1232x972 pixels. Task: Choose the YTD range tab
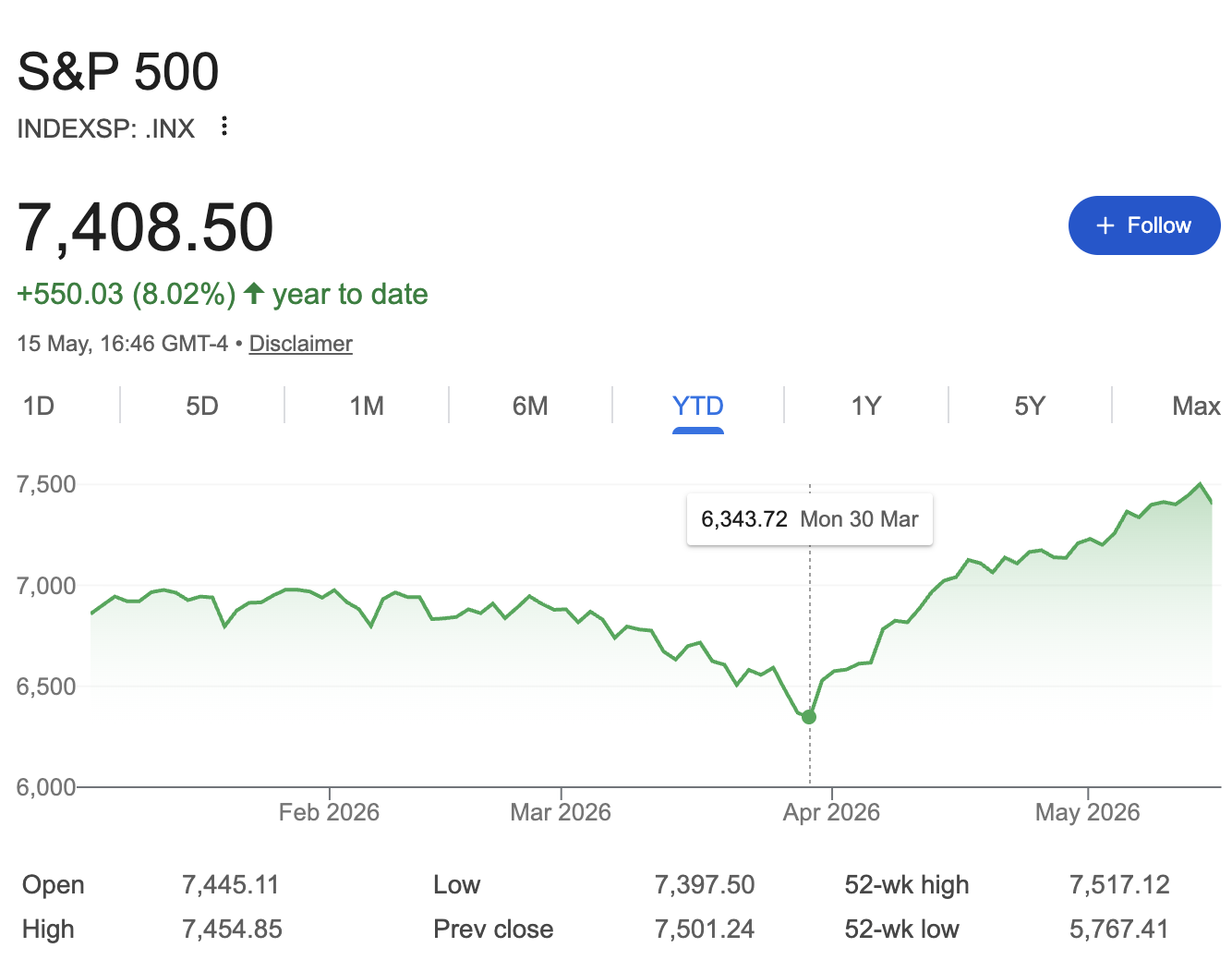(698, 407)
